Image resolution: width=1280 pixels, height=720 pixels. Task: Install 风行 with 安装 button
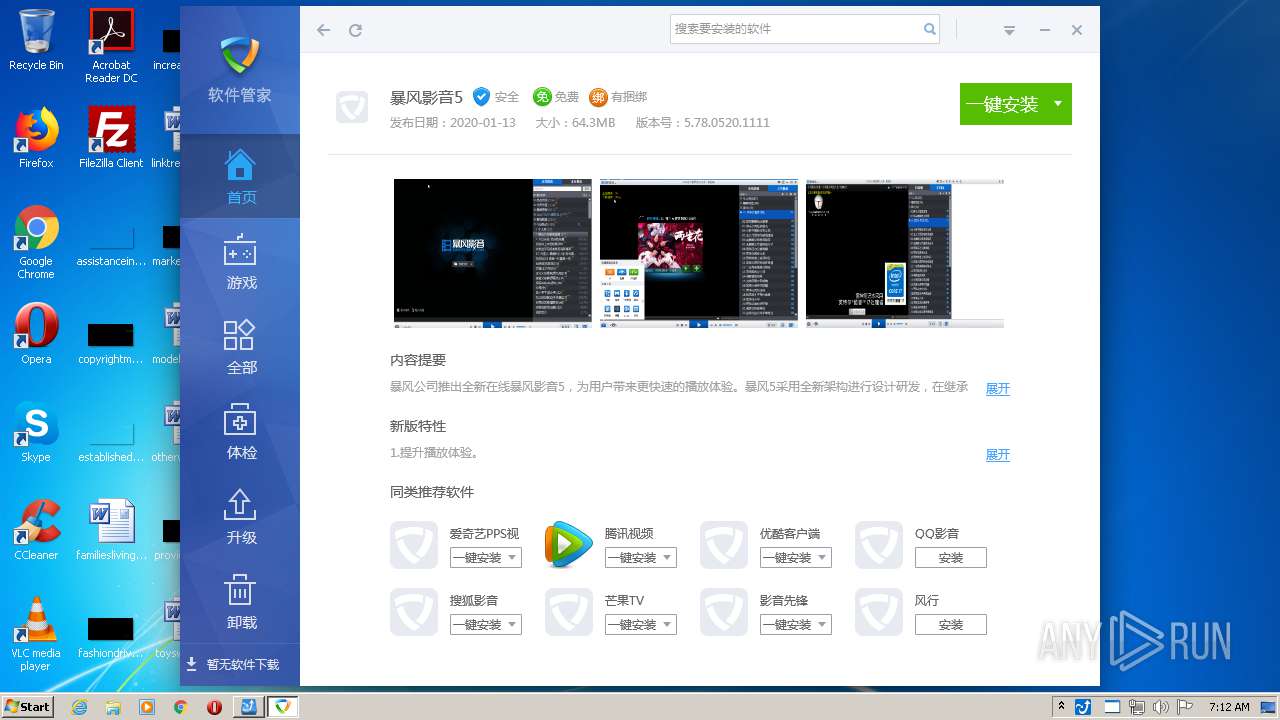click(951, 625)
